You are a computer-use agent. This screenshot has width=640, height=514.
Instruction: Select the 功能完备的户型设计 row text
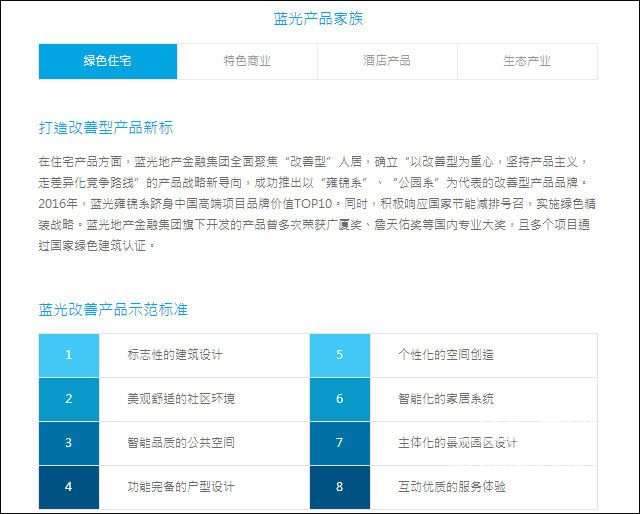tap(181, 487)
